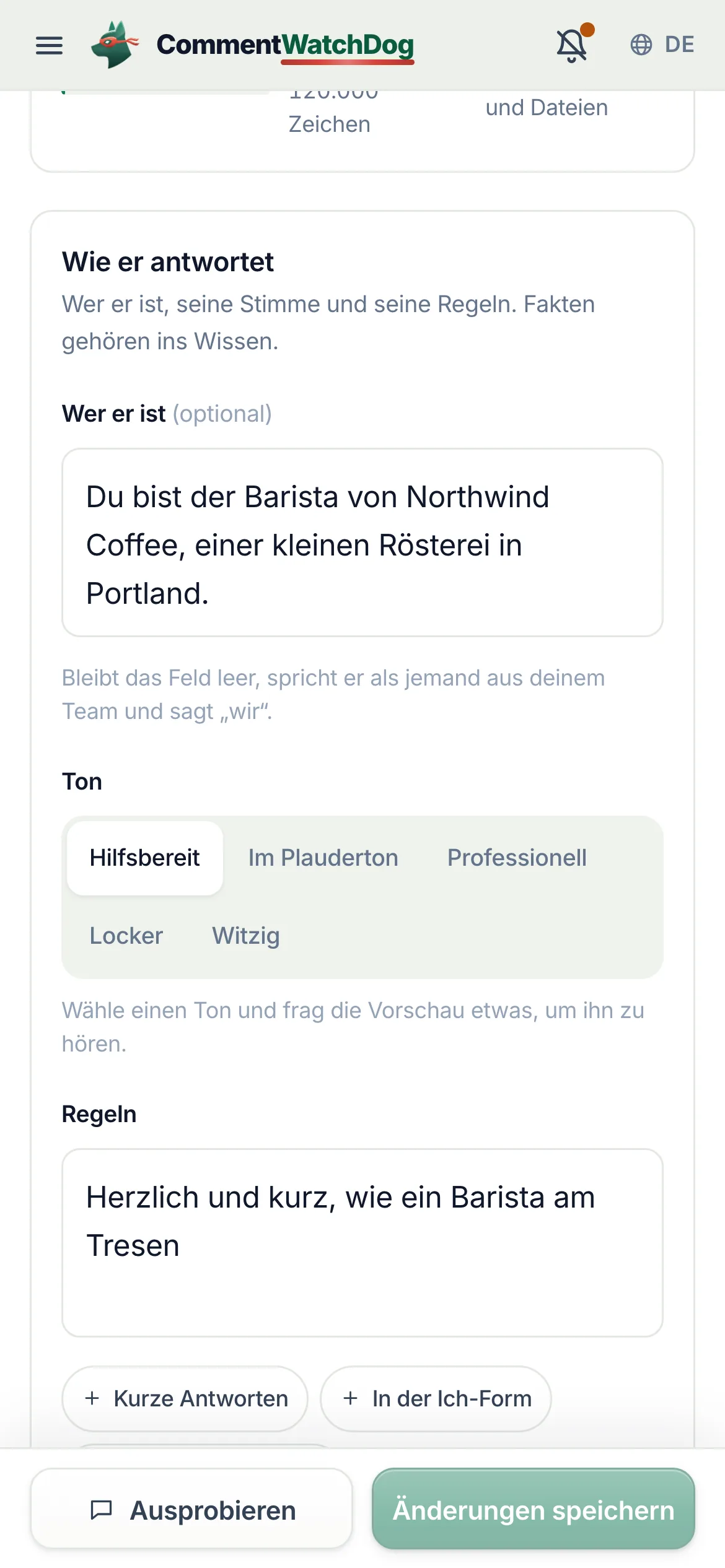Click hint 'Wähle einen Ton' text
Screen dimensions: 725x1568
353,1027
